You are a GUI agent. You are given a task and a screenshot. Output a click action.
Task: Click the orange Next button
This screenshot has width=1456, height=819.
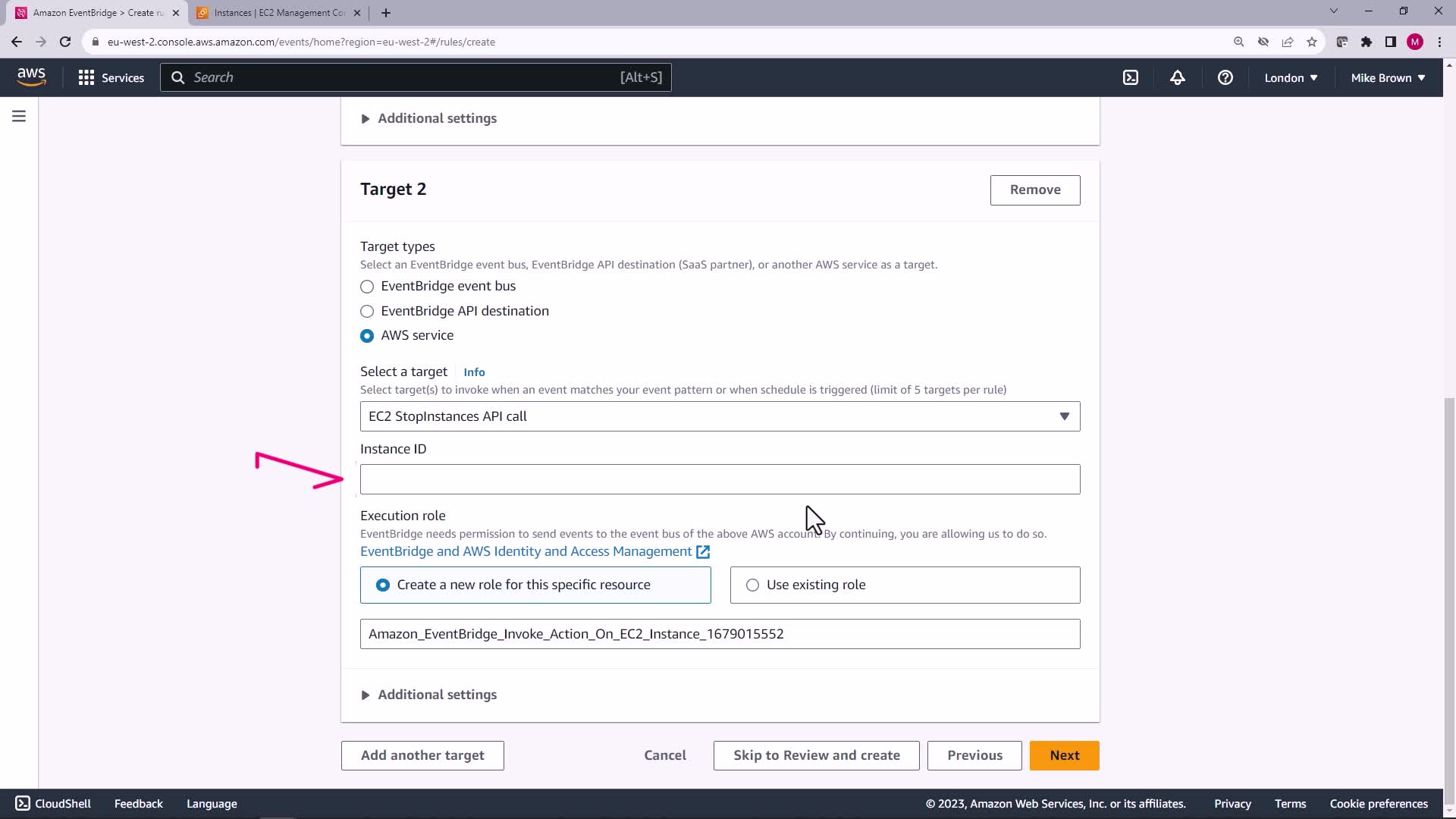click(x=1064, y=755)
